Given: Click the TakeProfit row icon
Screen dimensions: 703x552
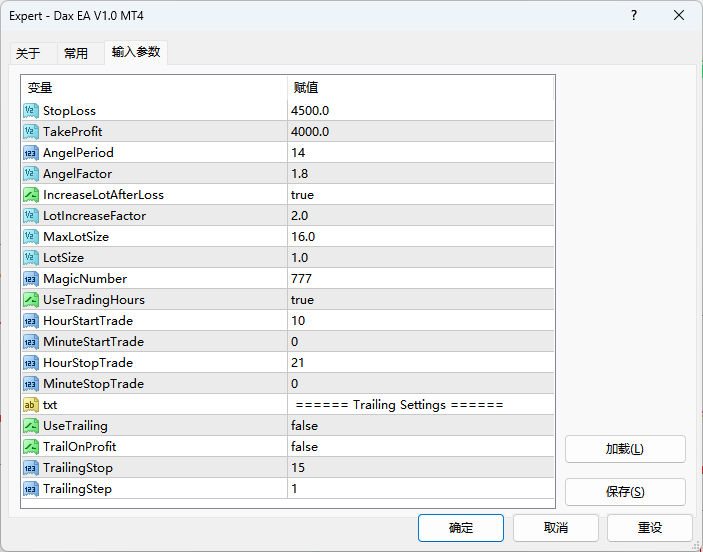Looking at the screenshot, I should coord(30,132).
